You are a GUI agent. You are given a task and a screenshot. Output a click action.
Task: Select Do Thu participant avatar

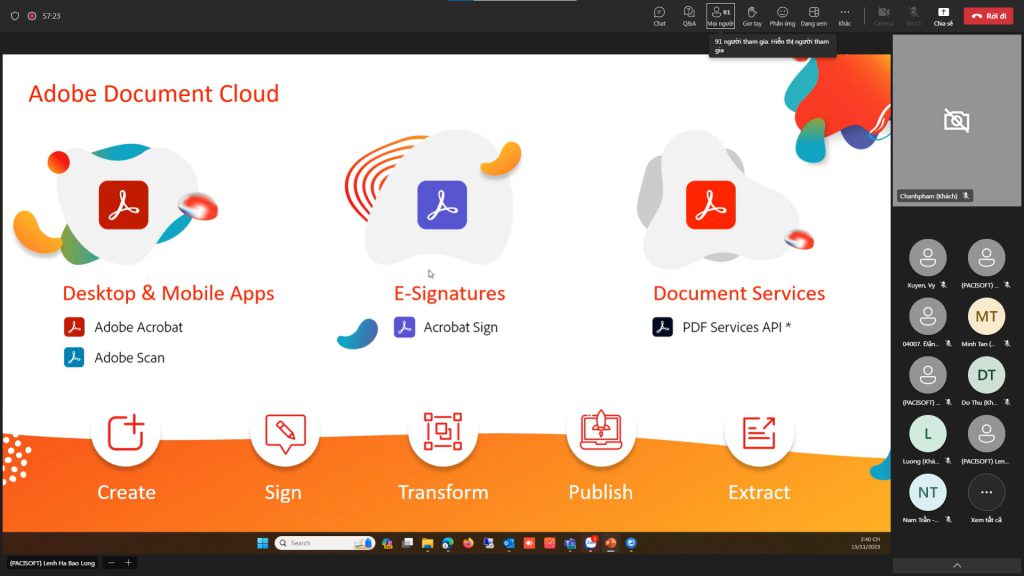coord(986,375)
